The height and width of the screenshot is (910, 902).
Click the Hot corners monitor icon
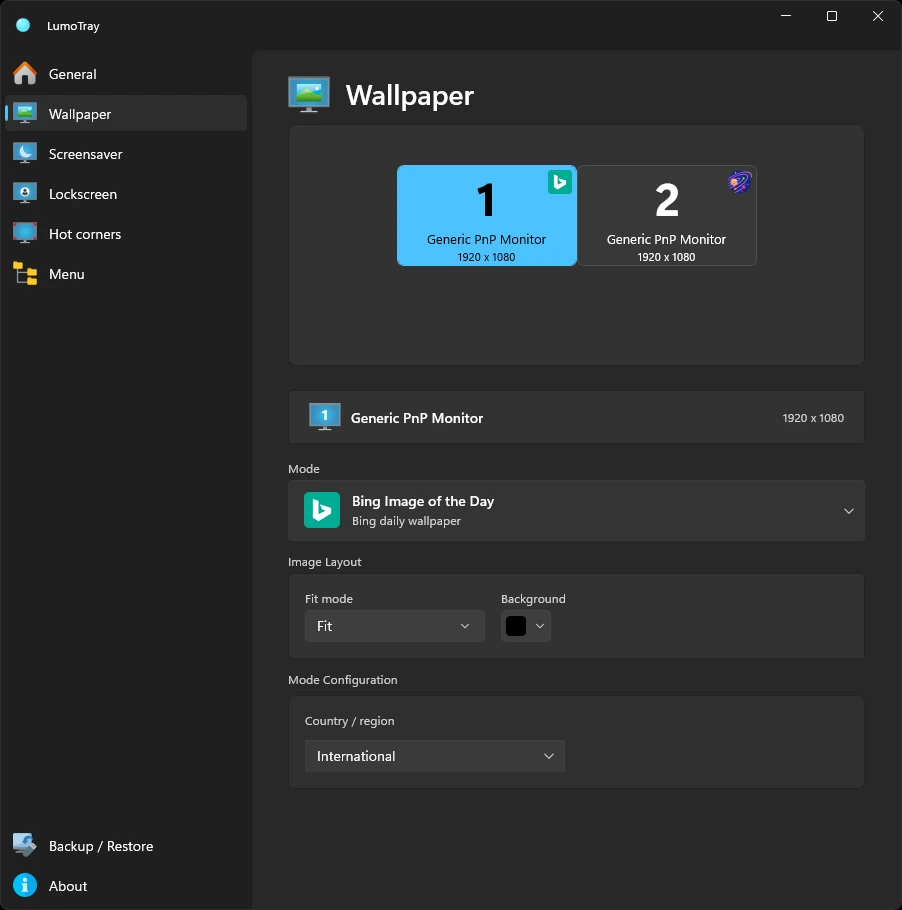click(x=25, y=234)
